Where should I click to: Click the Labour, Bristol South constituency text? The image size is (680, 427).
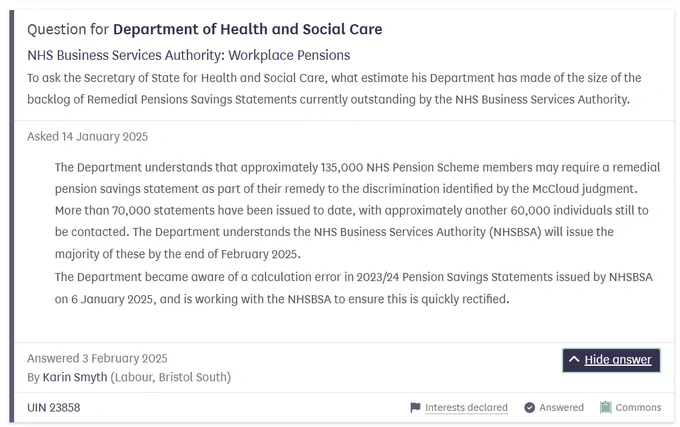pyautogui.click(x=171, y=377)
